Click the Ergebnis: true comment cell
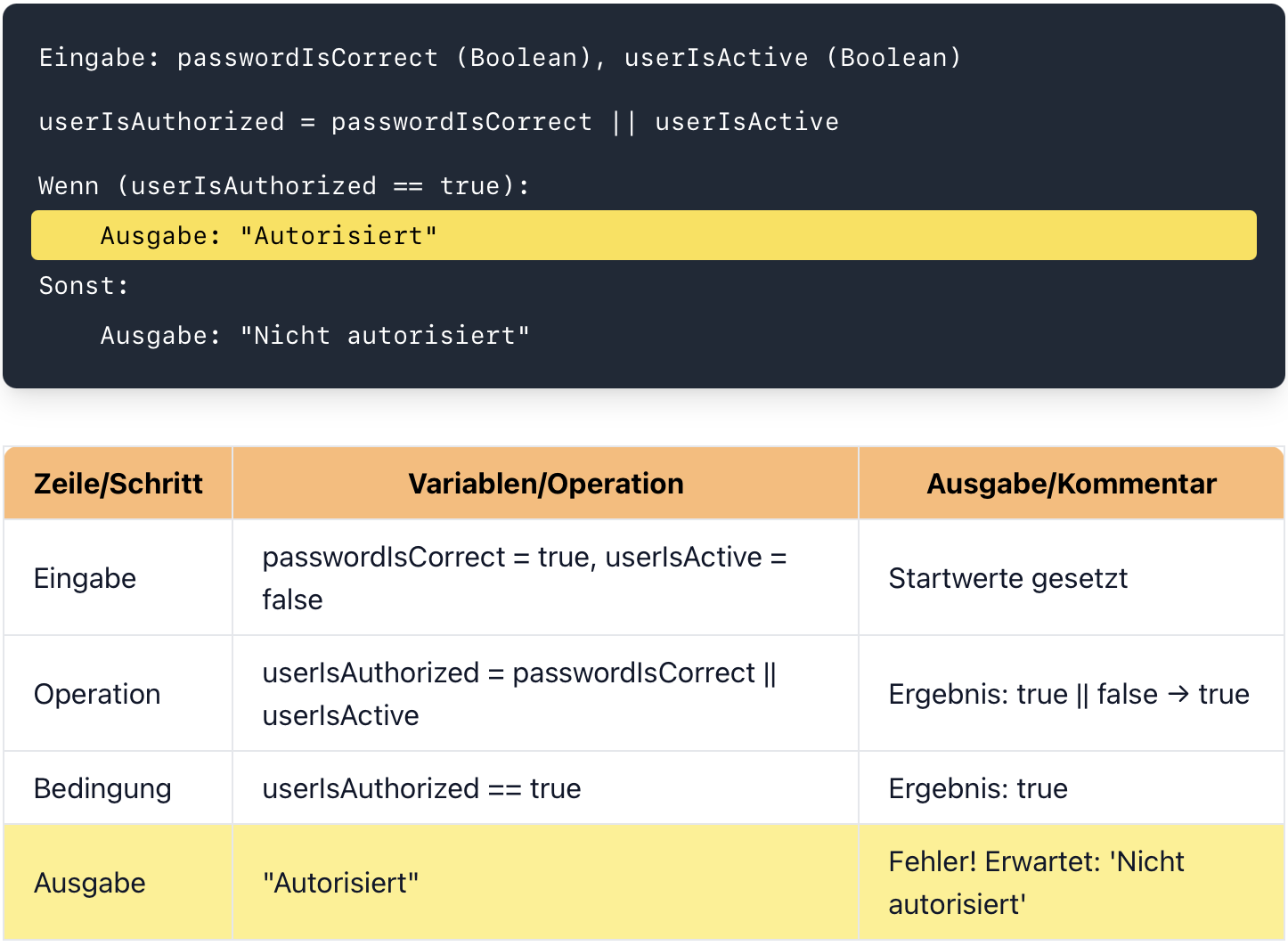This screenshot has width=1288, height=946. [1072, 788]
